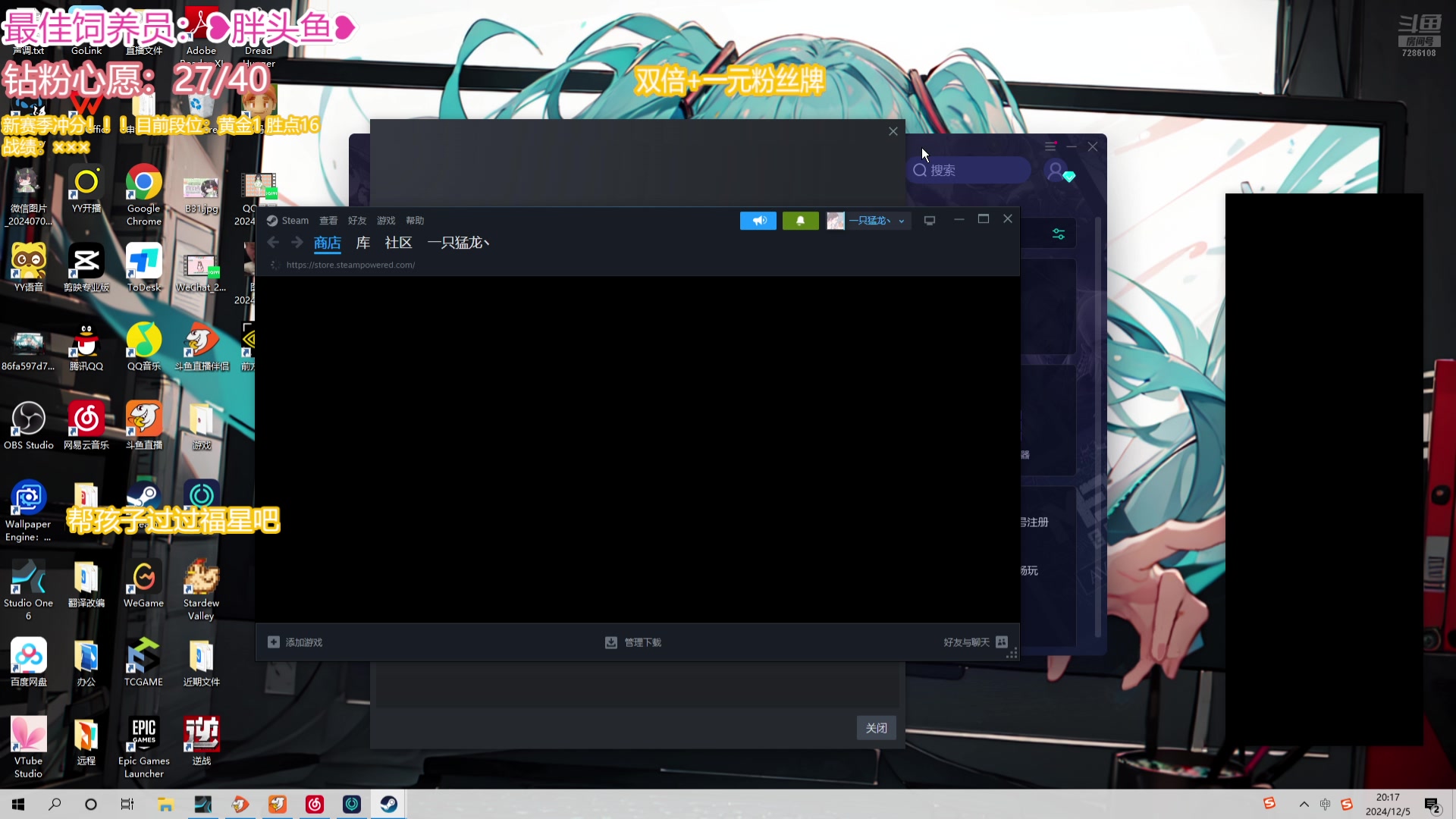The height and width of the screenshot is (819, 1456).
Task: Open 管理下载 in Steam footer
Action: click(x=633, y=642)
